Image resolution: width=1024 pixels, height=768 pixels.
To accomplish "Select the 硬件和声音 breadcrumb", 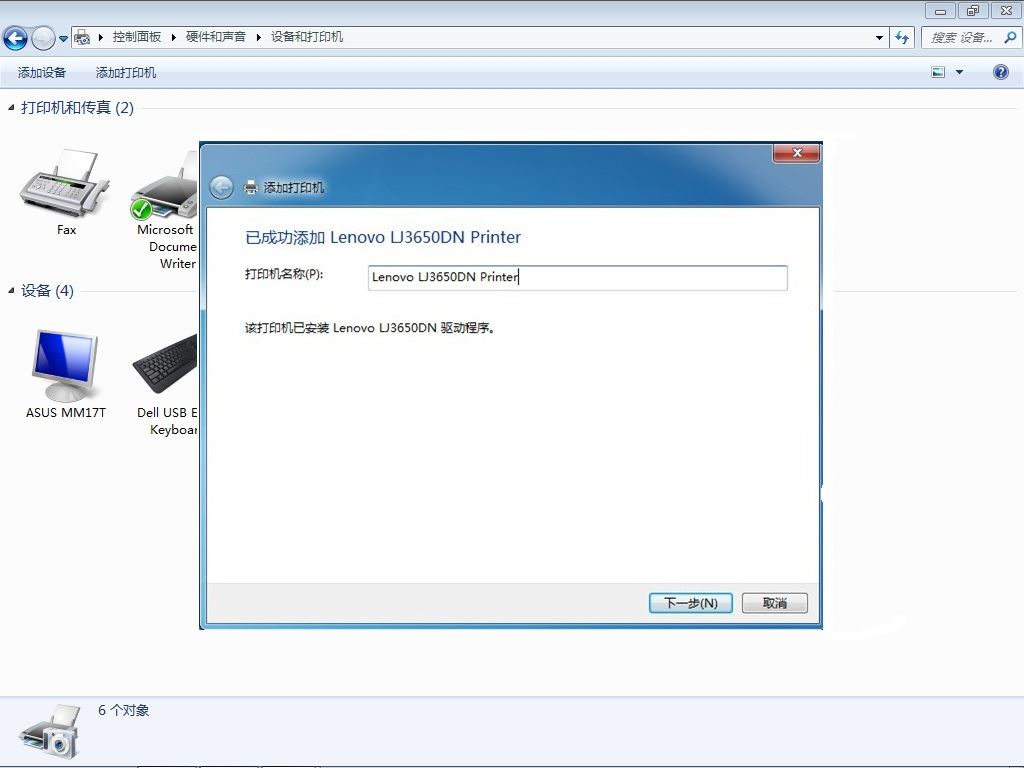I will coord(216,37).
